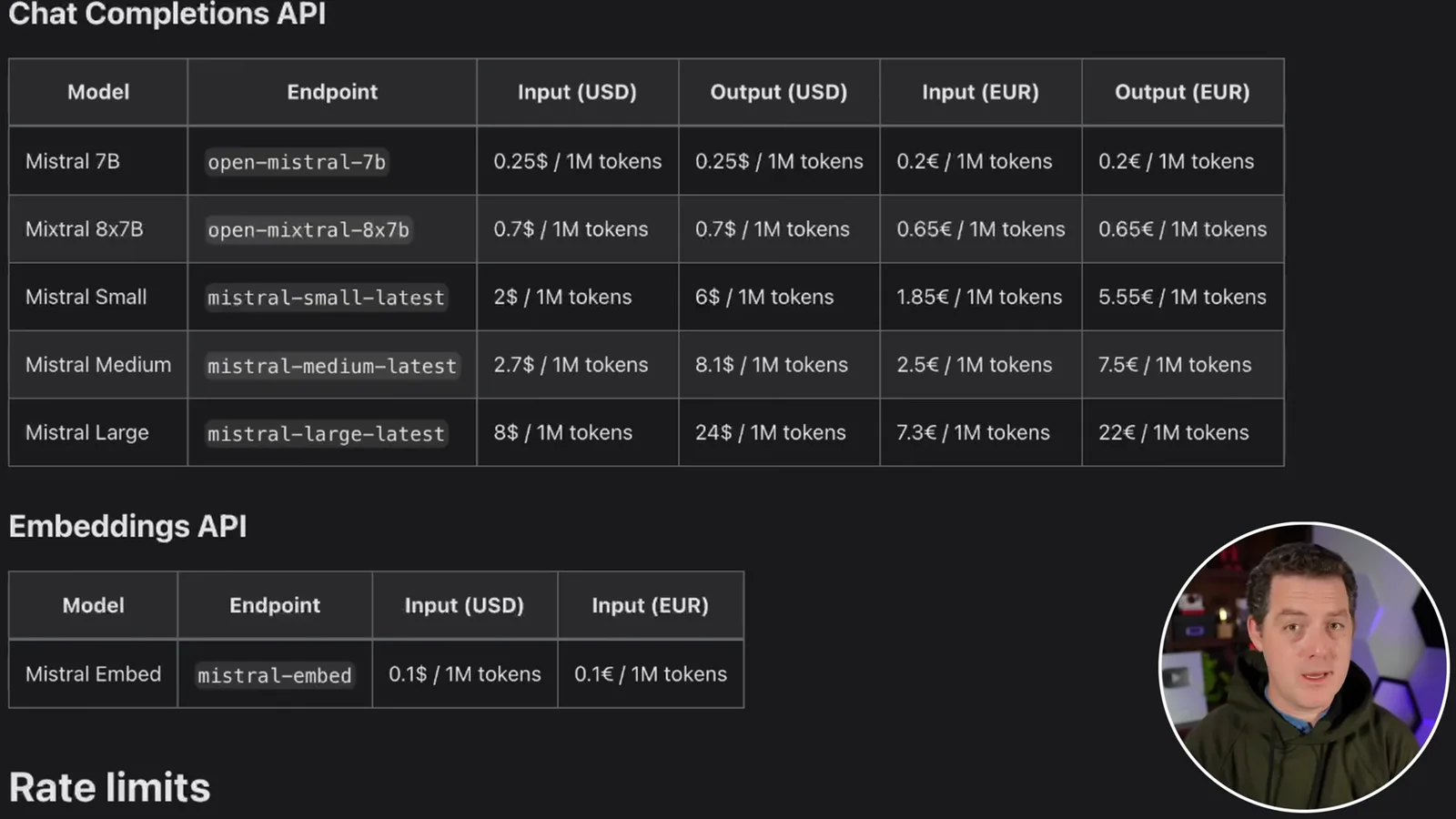Click the "mistral-large-latest" endpoint code

click(326, 433)
